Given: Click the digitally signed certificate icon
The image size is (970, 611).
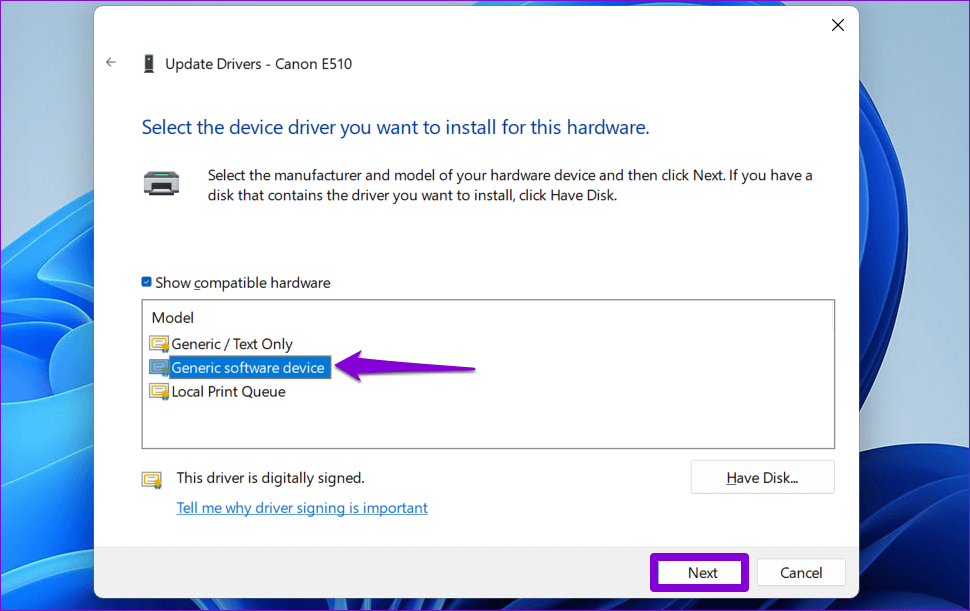Looking at the screenshot, I should point(152,480).
